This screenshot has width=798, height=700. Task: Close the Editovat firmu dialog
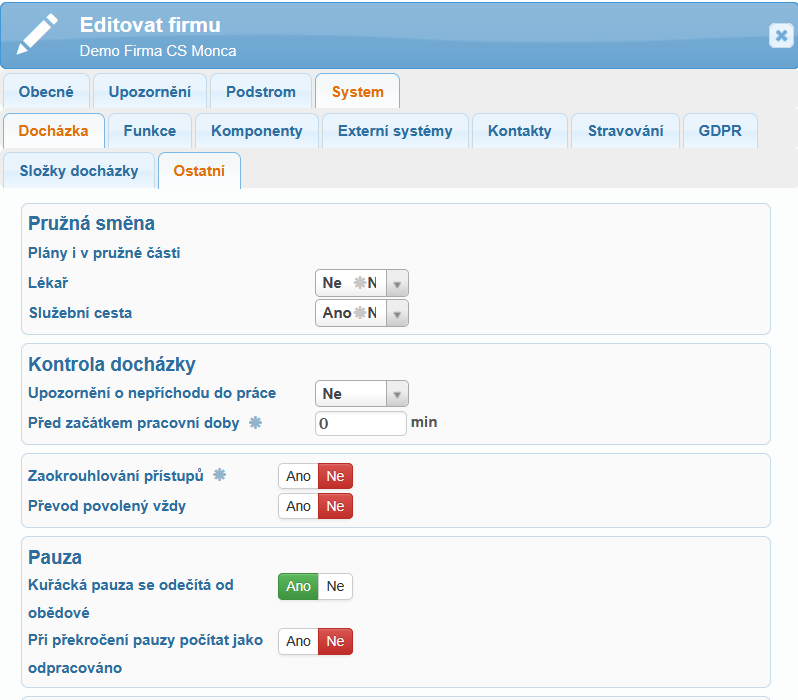pyautogui.click(x=781, y=35)
